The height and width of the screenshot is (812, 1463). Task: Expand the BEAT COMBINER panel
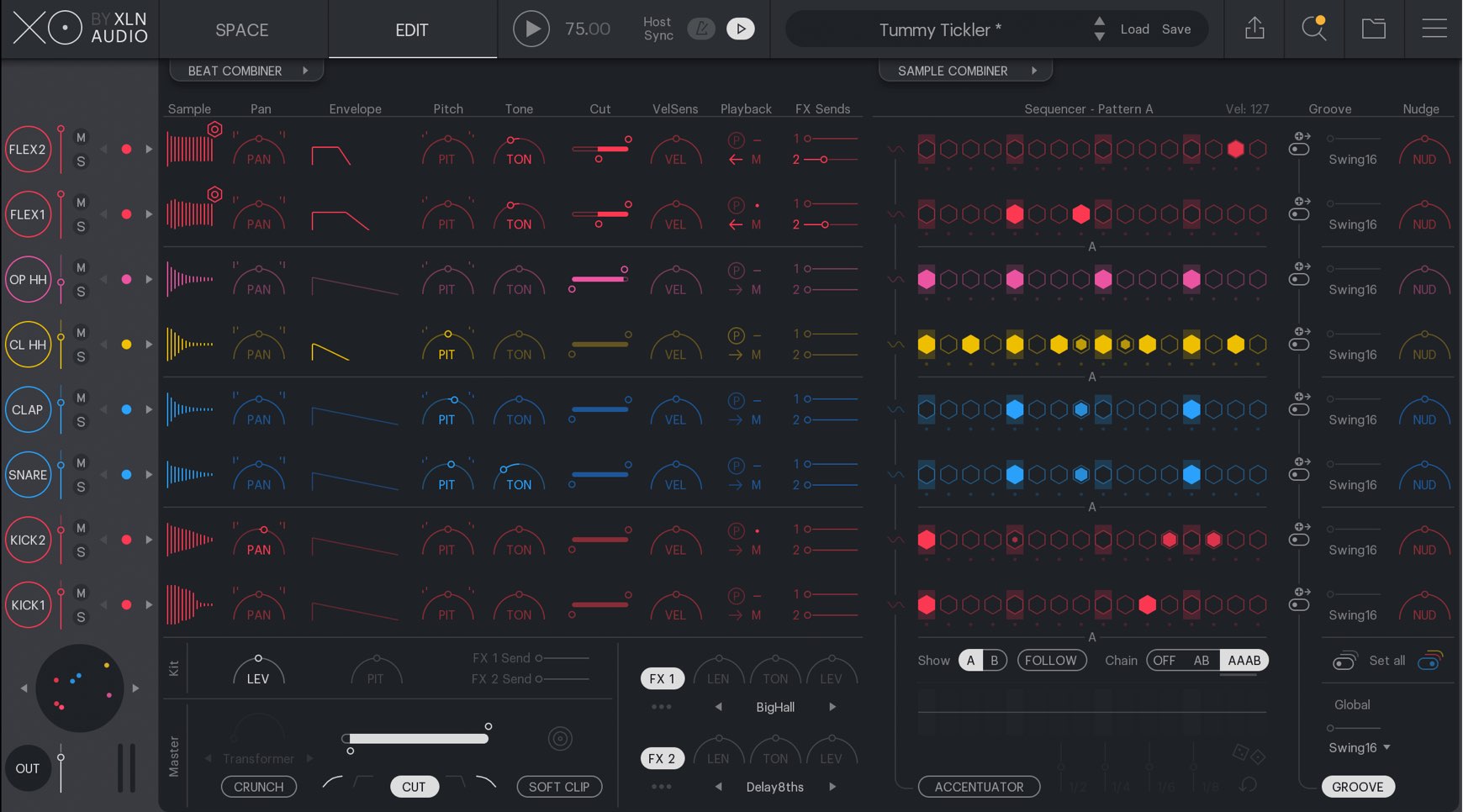coord(246,71)
